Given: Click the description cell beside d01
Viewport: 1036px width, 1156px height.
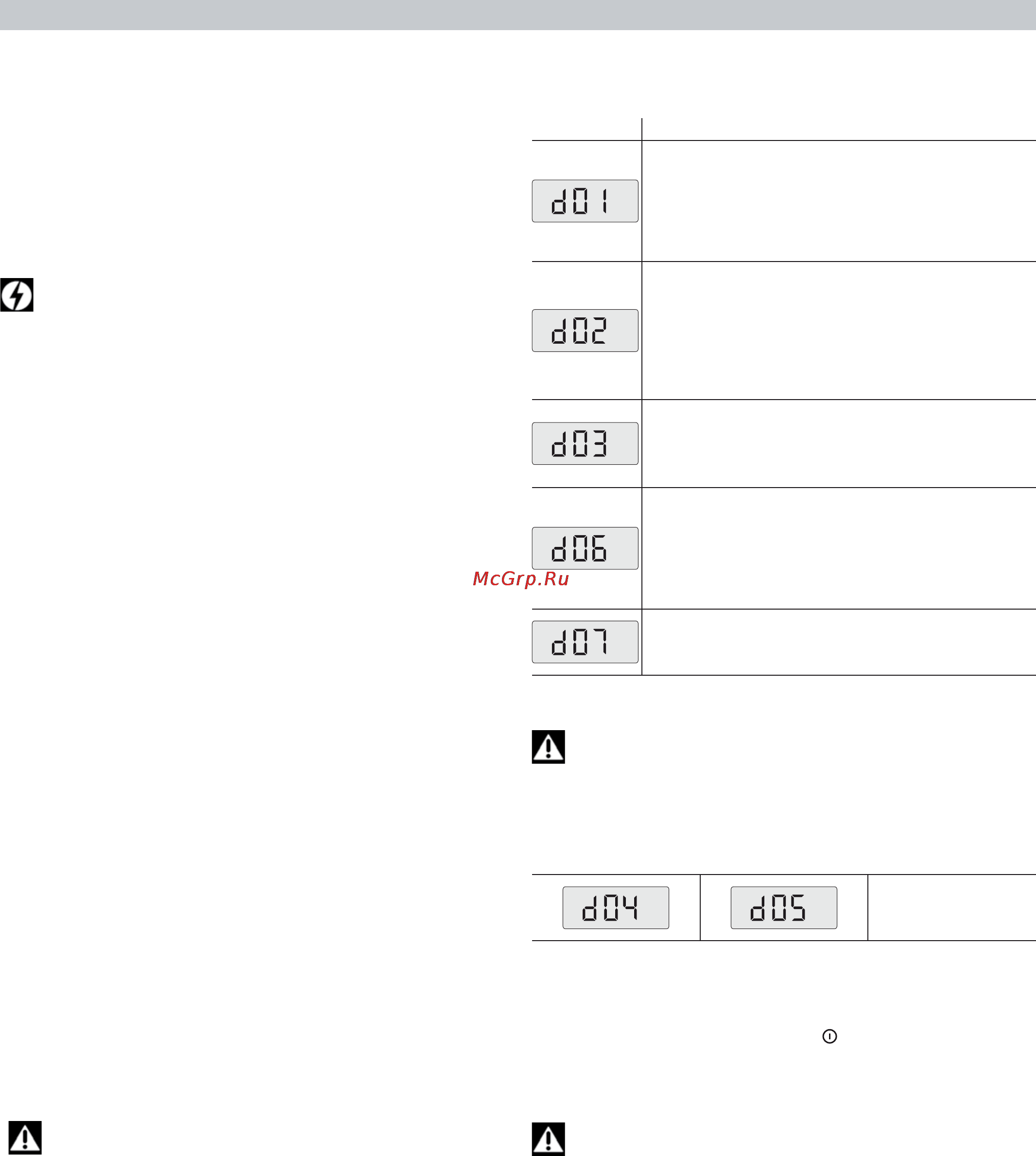Looking at the screenshot, I should click(x=839, y=201).
